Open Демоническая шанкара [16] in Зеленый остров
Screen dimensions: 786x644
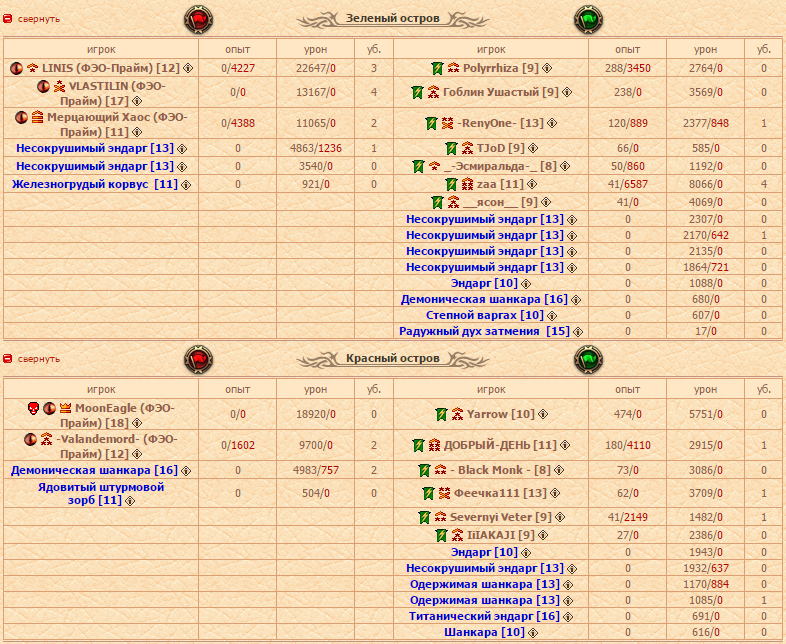point(484,299)
